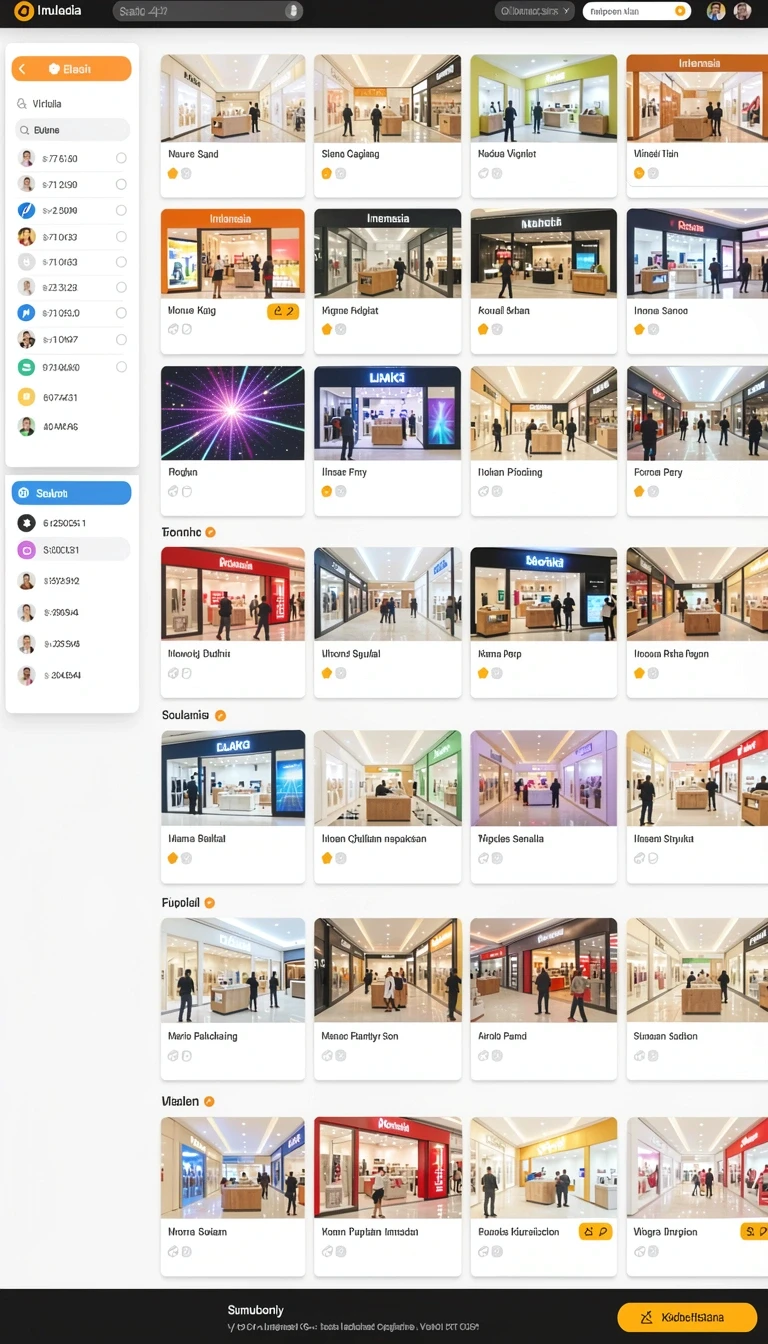This screenshot has height=1344, width=768.
Task: Open the Mrorna Soiam card title
Action: click(x=198, y=1232)
